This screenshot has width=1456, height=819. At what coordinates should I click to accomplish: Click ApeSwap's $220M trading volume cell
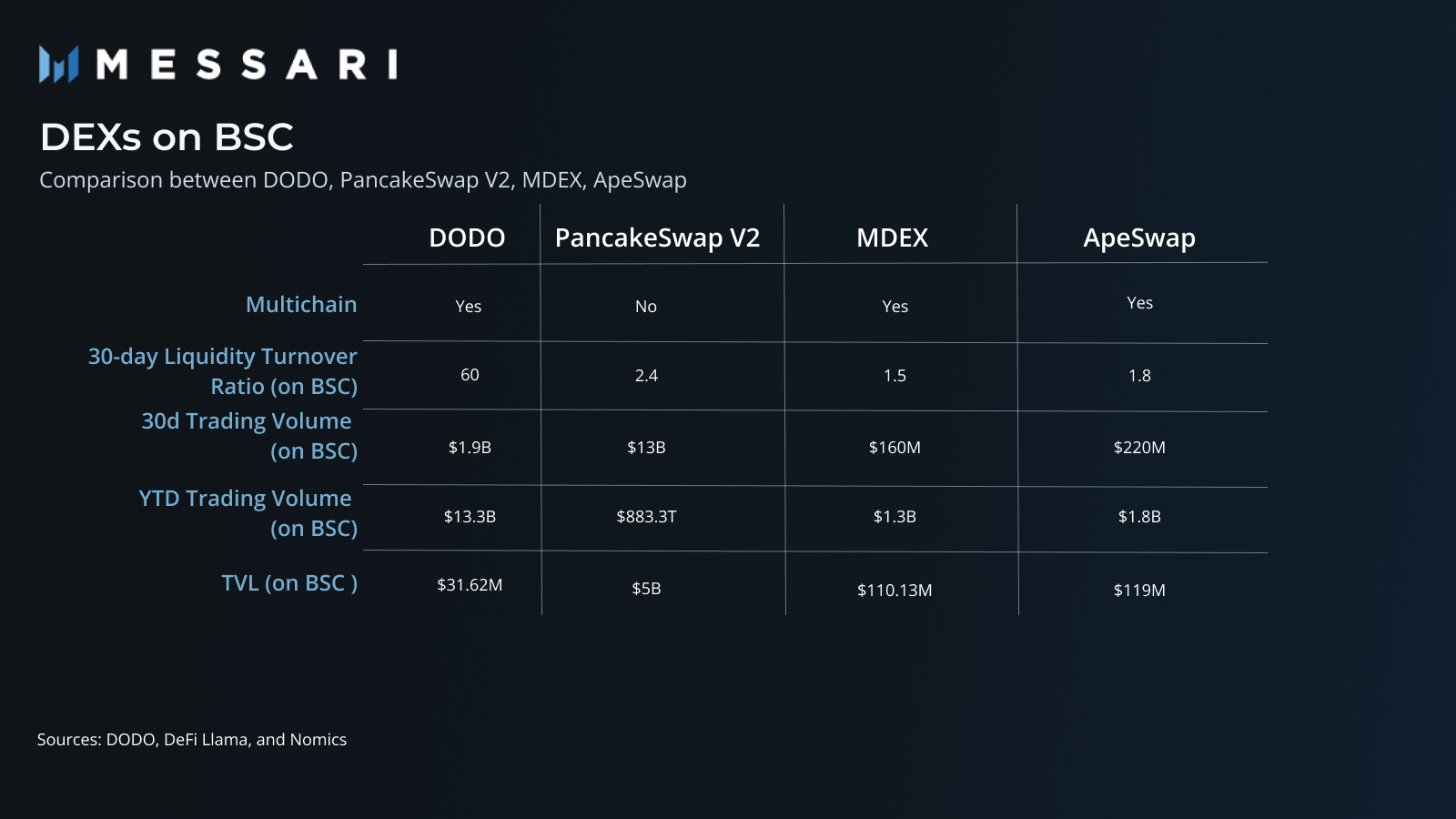tap(1139, 448)
